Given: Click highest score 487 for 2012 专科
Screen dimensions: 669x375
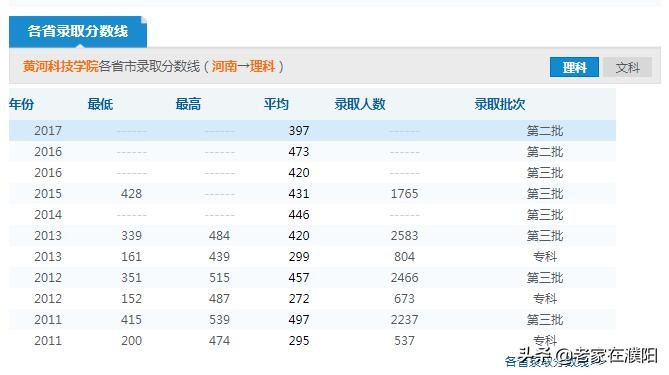Looking at the screenshot, I should click(219, 299).
